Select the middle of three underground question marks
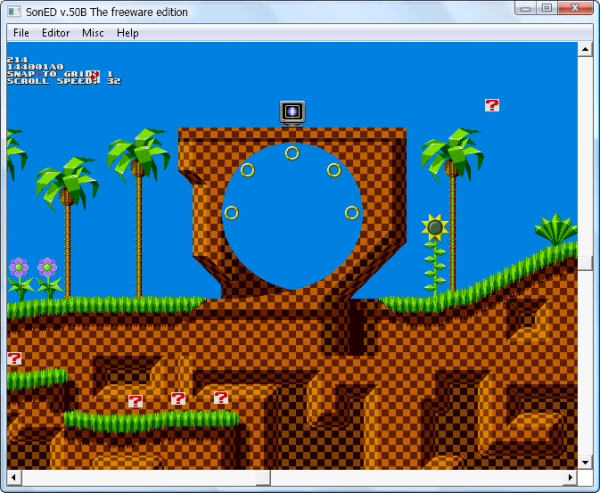The height and width of the screenshot is (493, 600). [178, 398]
